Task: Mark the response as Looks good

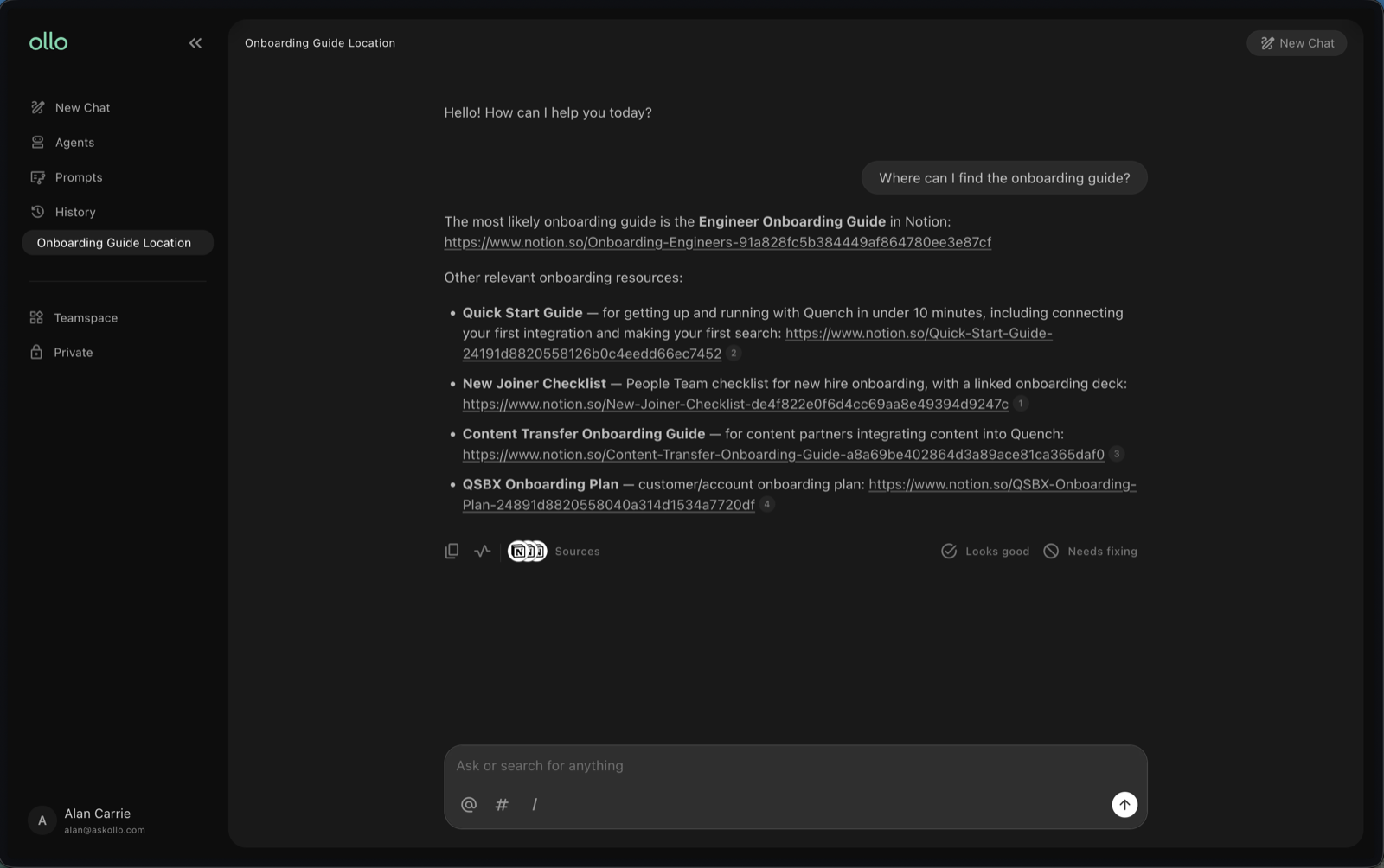Action: point(985,551)
